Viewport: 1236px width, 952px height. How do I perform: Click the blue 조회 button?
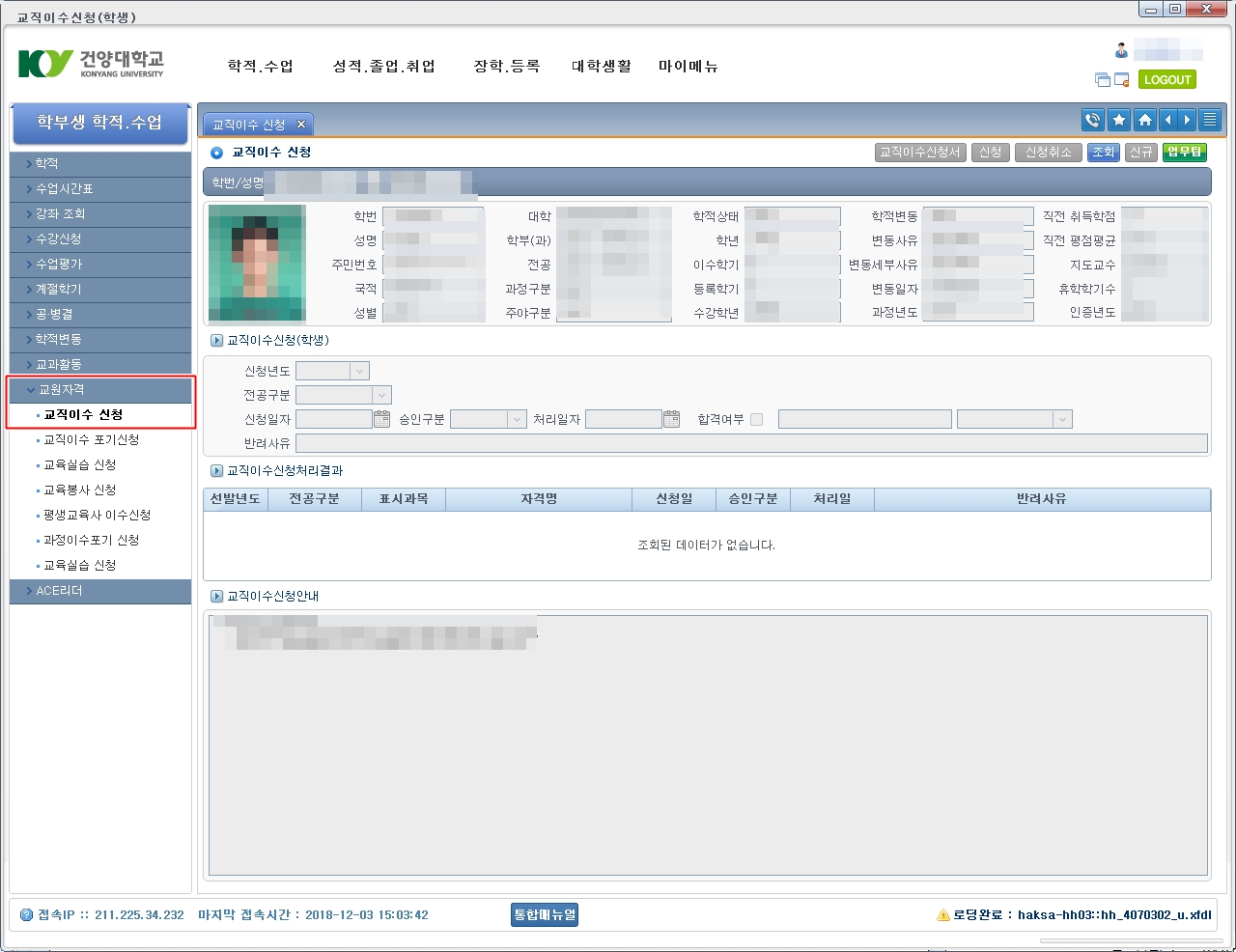(x=1103, y=153)
